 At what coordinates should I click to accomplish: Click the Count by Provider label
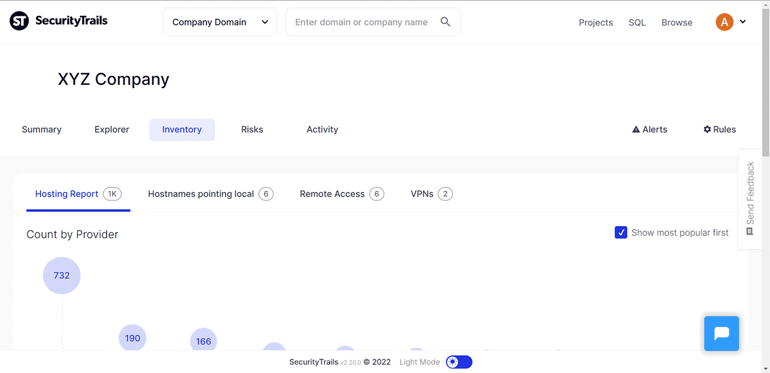[72, 235]
